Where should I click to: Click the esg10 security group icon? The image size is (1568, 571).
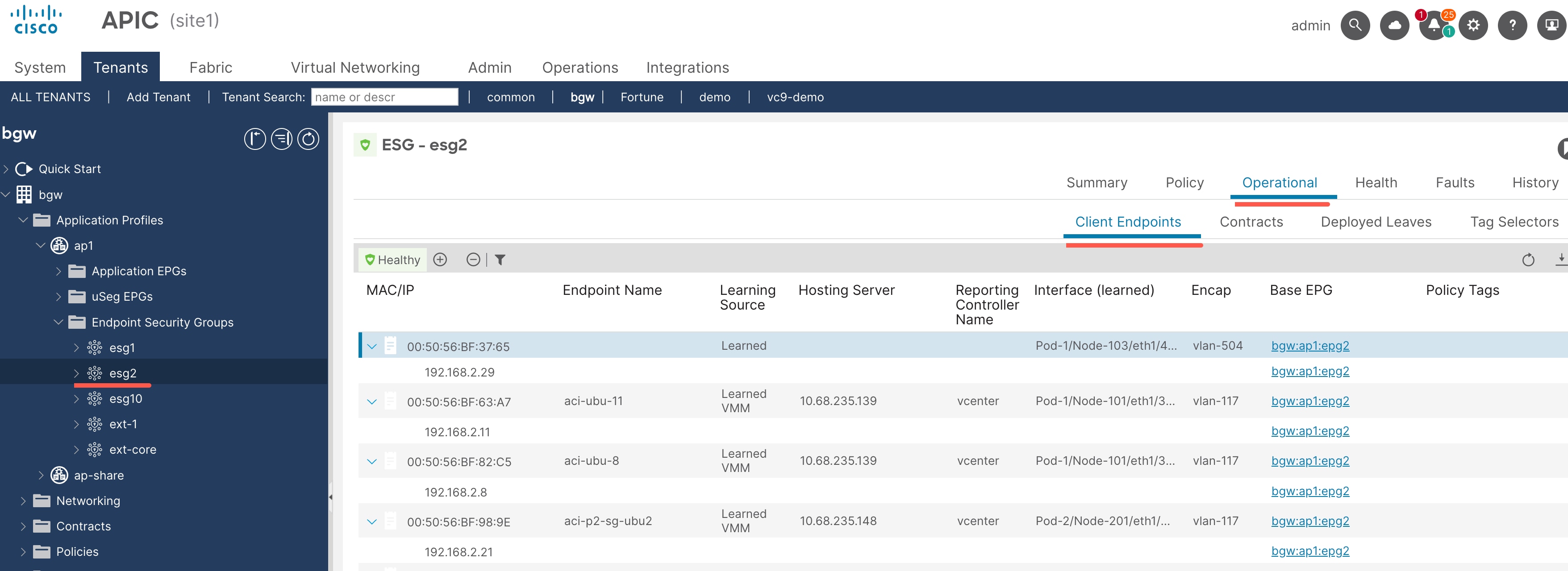click(94, 399)
